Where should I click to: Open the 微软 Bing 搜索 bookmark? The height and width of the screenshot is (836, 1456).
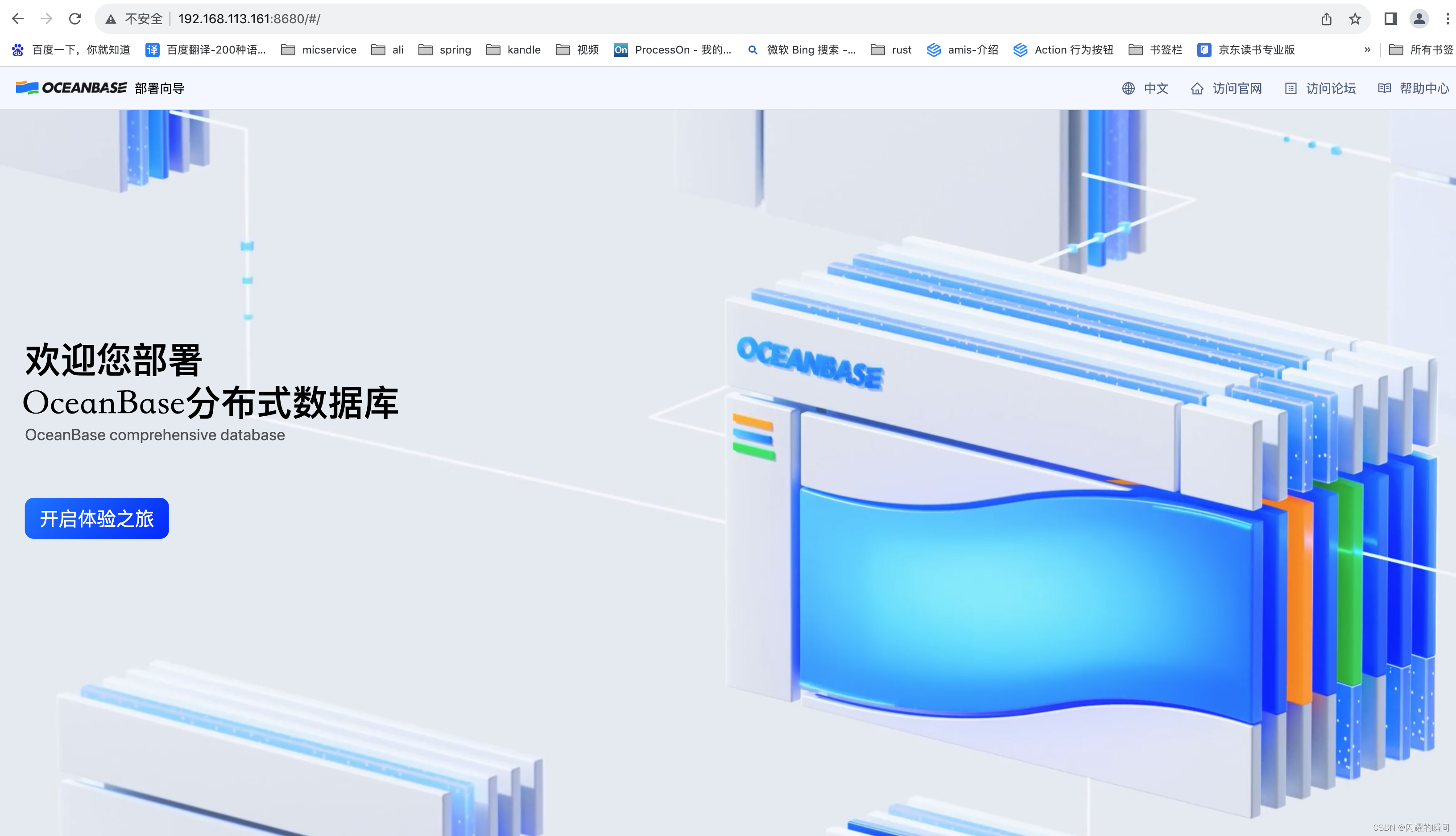[x=802, y=50]
